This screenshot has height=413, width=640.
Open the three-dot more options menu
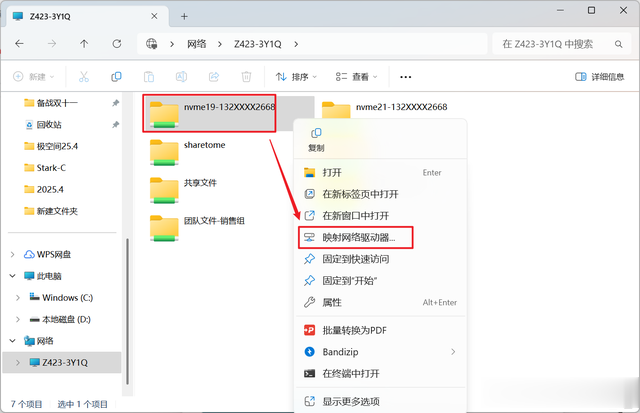405,77
